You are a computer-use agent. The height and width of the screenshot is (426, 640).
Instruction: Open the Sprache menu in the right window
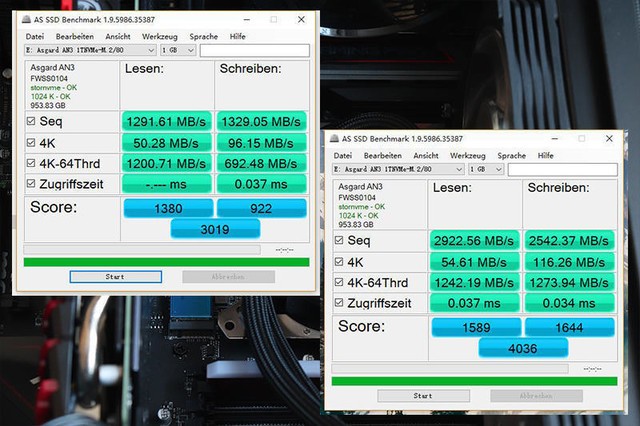pyautogui.click(x=511, y=155)
